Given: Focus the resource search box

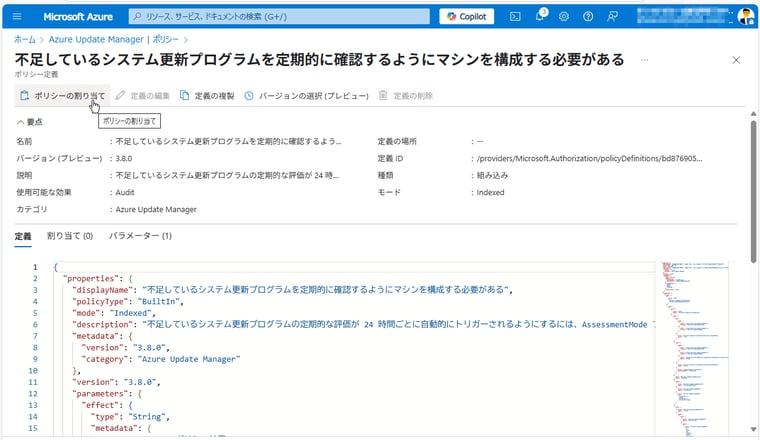Looking at the screenshot, I should pos(279,16).
